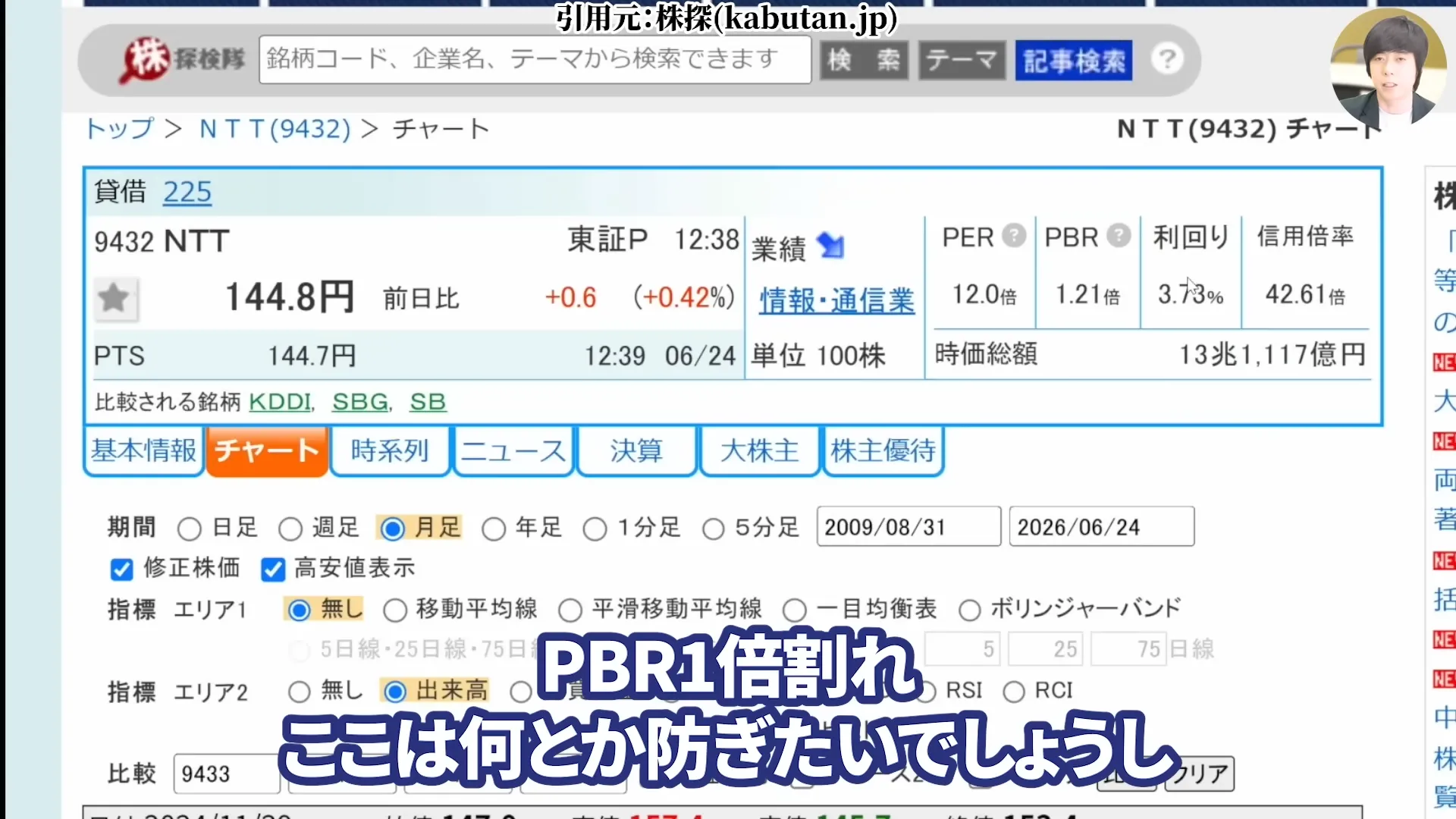Select ボリンジャーバンド indicator radio button
Viewport: 1456px width, 819px height.
click(x=970, y=610)
